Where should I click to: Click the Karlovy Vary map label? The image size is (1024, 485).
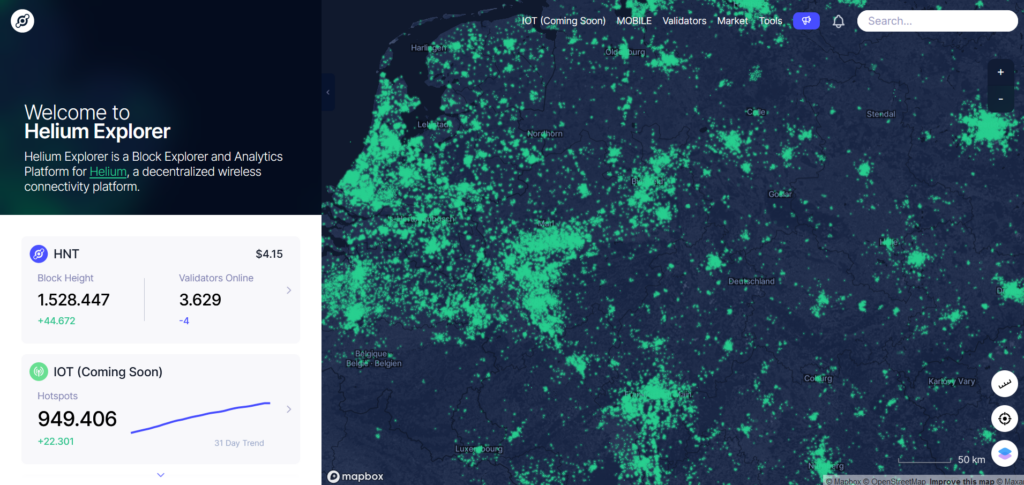tap(953, 381)
